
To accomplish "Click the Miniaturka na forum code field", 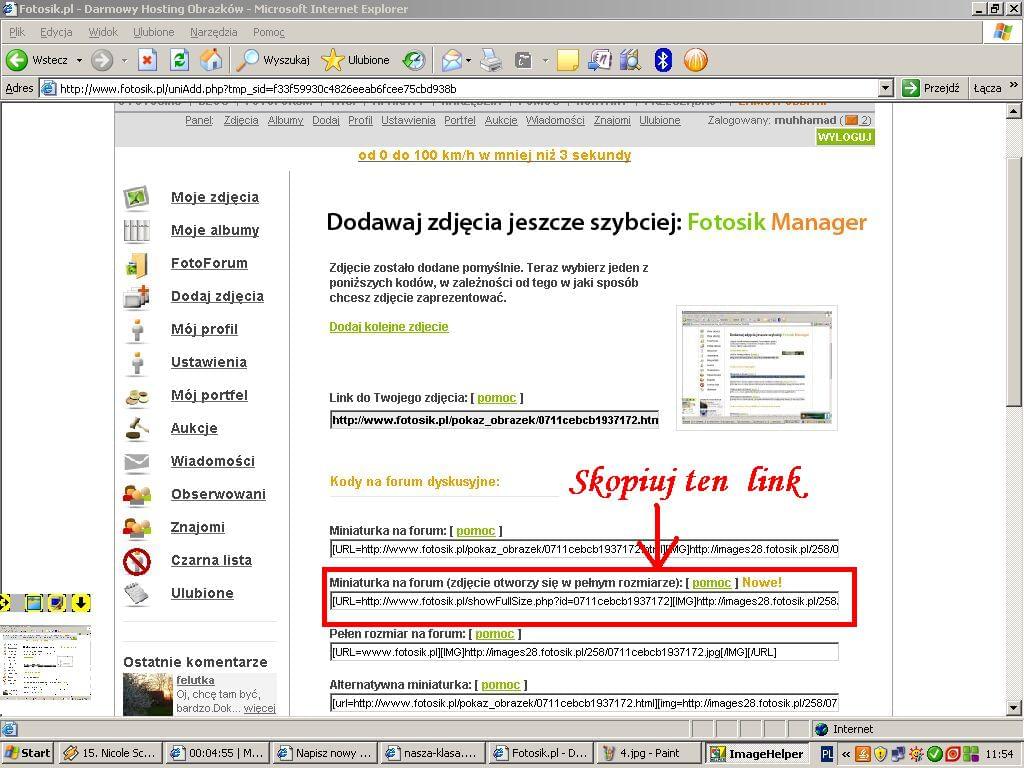I will 584,549.
